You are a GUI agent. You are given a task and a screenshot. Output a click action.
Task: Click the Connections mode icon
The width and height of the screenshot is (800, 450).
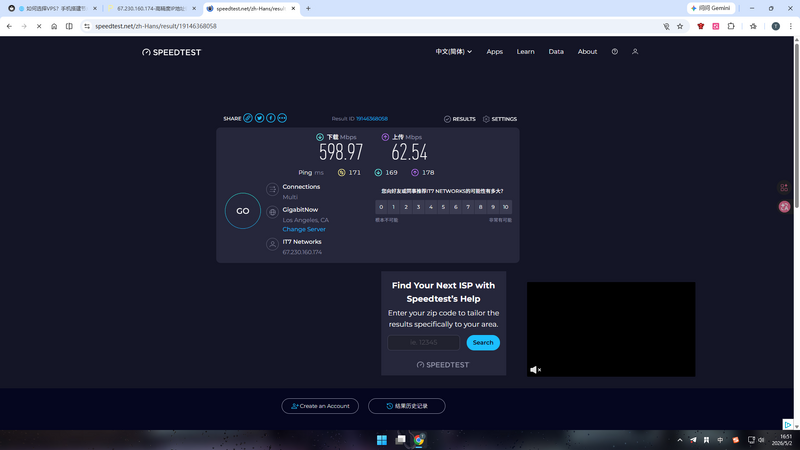tap(272, 189)
